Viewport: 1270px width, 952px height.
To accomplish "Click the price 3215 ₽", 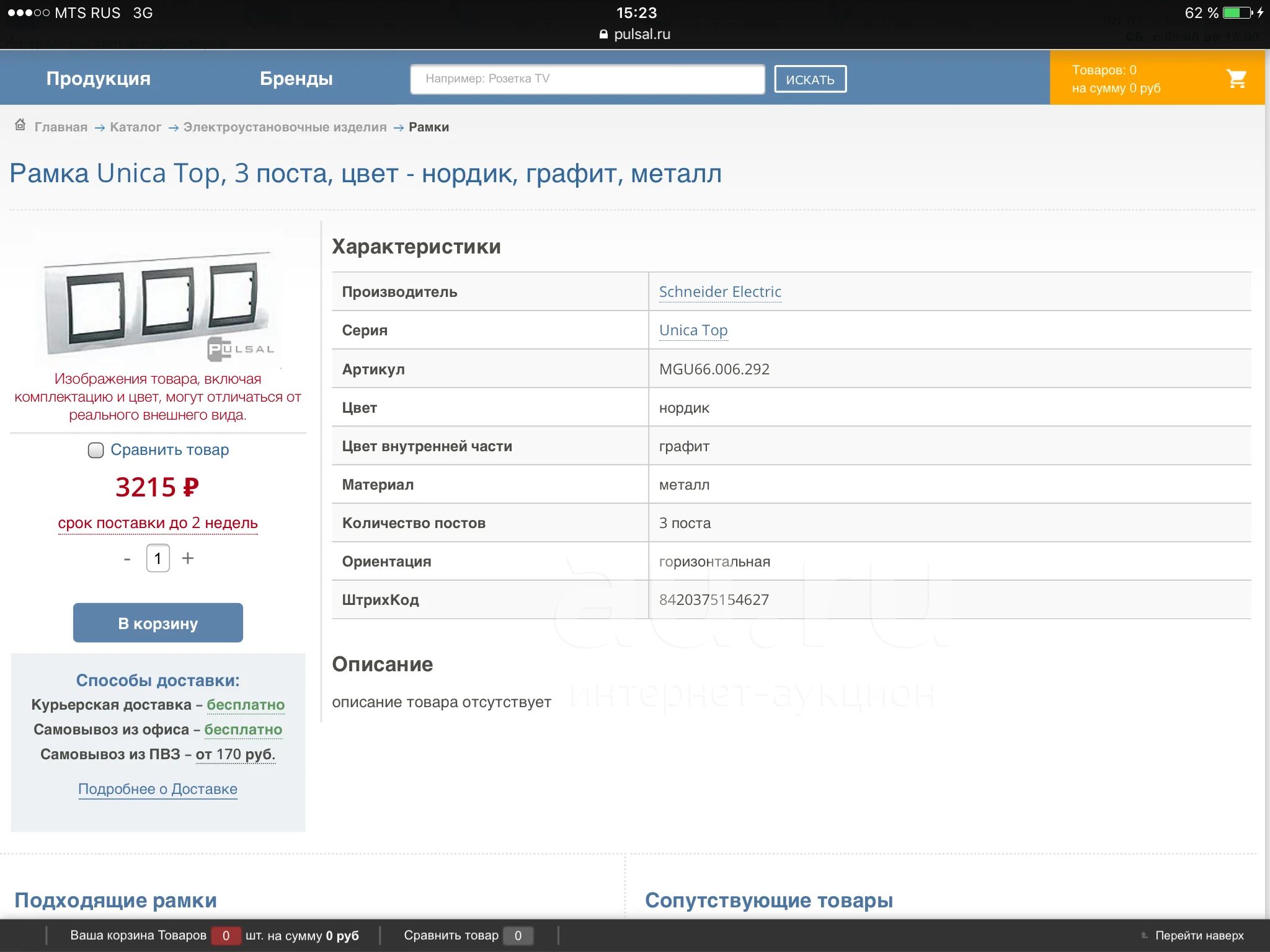I will (x=158, y=487).
